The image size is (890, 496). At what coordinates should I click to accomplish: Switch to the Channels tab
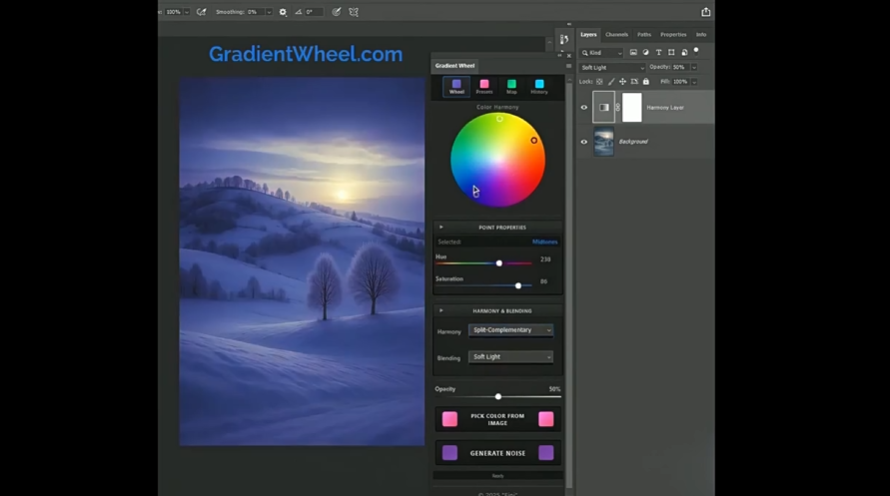[617, 34]
